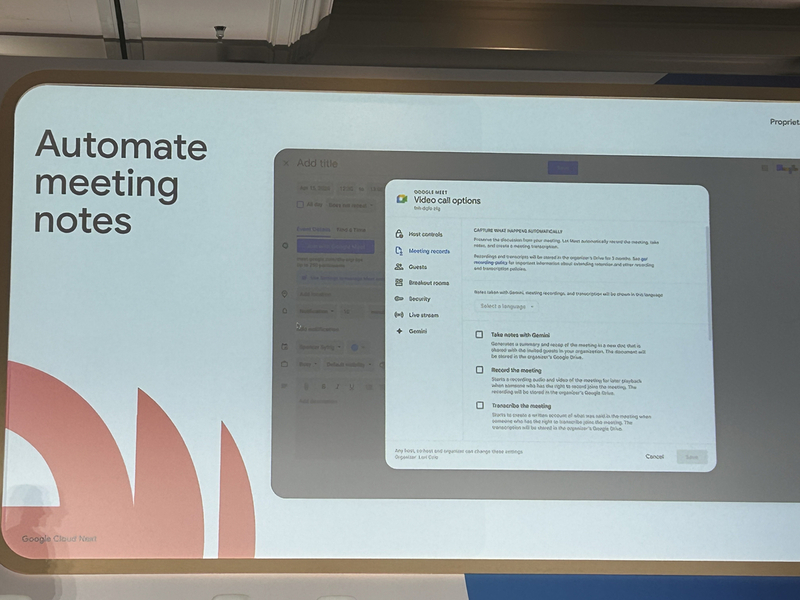Tick the Transcribe the meeting checkbox

click(x=480, y=405)
